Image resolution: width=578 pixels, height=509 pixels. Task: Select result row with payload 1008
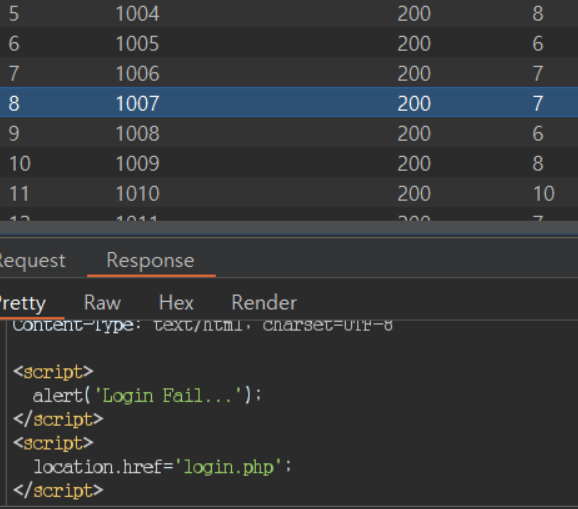point(289,133)
